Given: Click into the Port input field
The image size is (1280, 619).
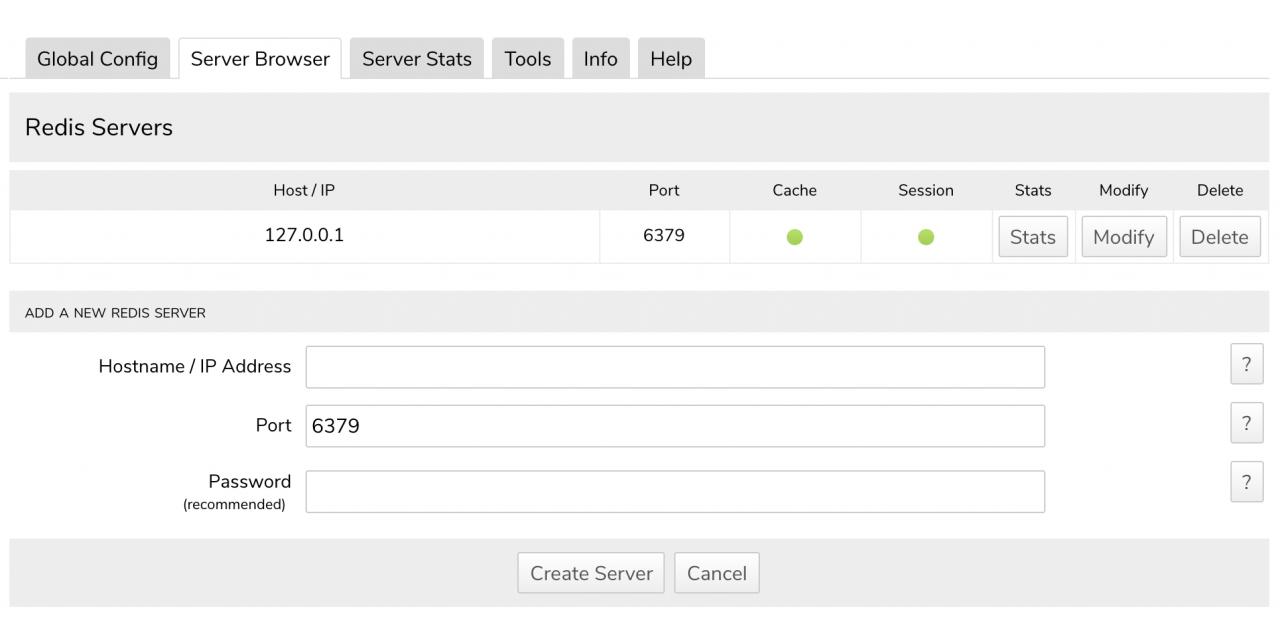Looking at the screenshot, I should pyautogui.click(x=675, y=426).
